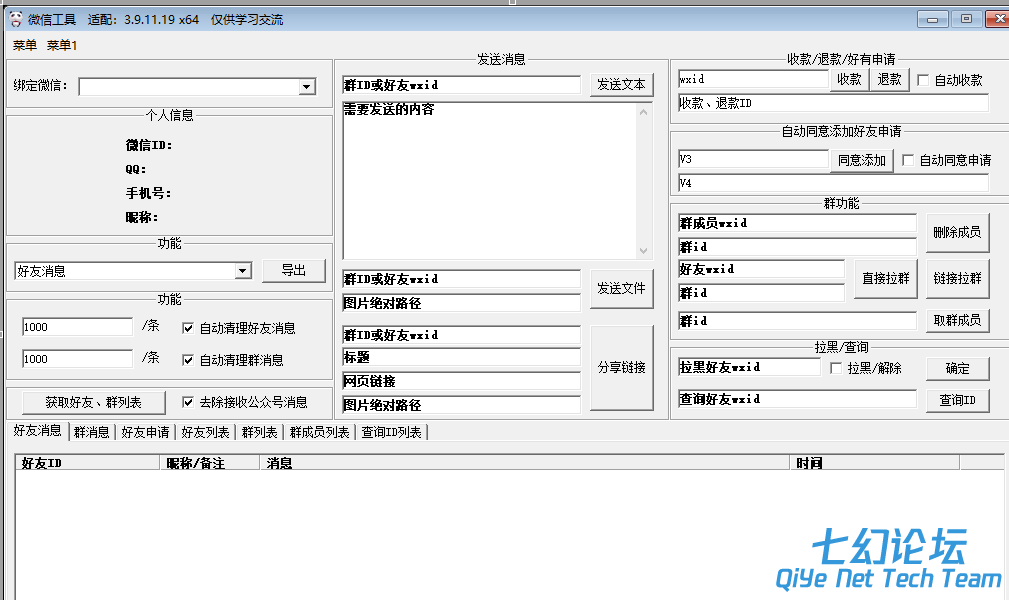Switch to the 群消息 tab
Image resolution: width=1009 pixels, height=600 pixels.
(91, 432)
